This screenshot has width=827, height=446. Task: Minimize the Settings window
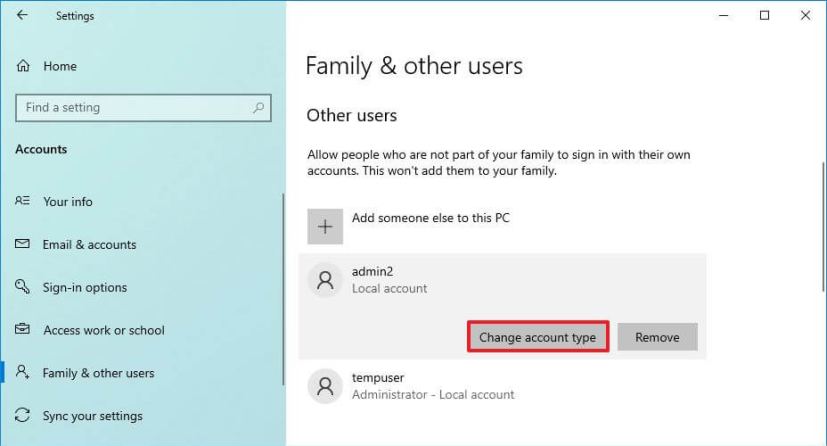pyautogui.click(x=724, y=15)
